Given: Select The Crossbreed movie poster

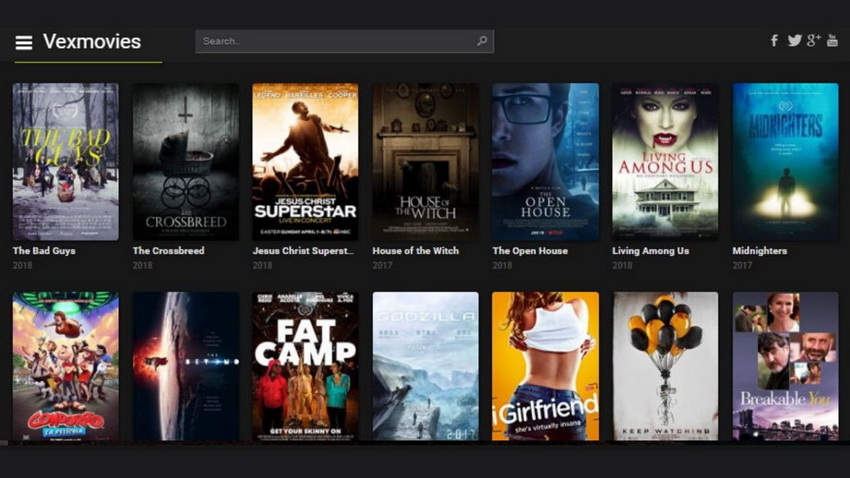Looking at the screenshot, I should pyautogui.click(x=185, y=161).
